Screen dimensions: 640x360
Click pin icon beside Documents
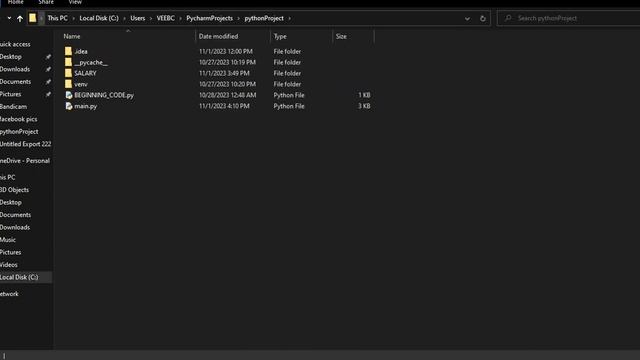click(x=48, y=82)
